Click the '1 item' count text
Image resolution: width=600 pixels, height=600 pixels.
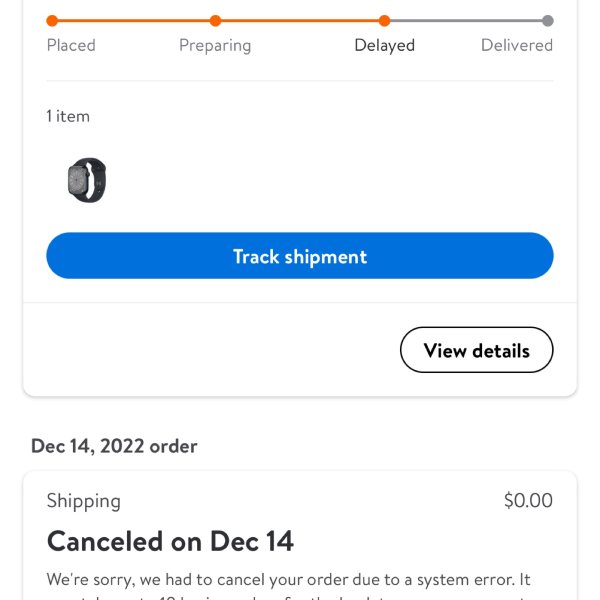point(68,116)
